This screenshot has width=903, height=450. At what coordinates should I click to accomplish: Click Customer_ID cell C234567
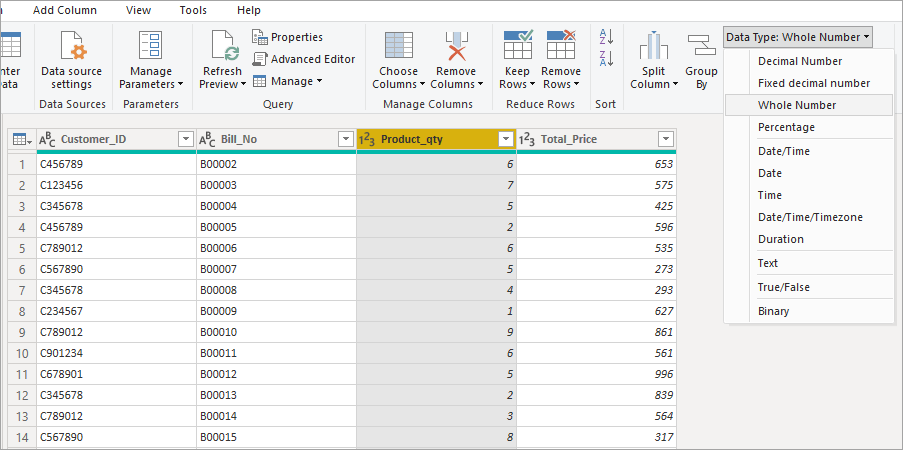coord(116,311)
